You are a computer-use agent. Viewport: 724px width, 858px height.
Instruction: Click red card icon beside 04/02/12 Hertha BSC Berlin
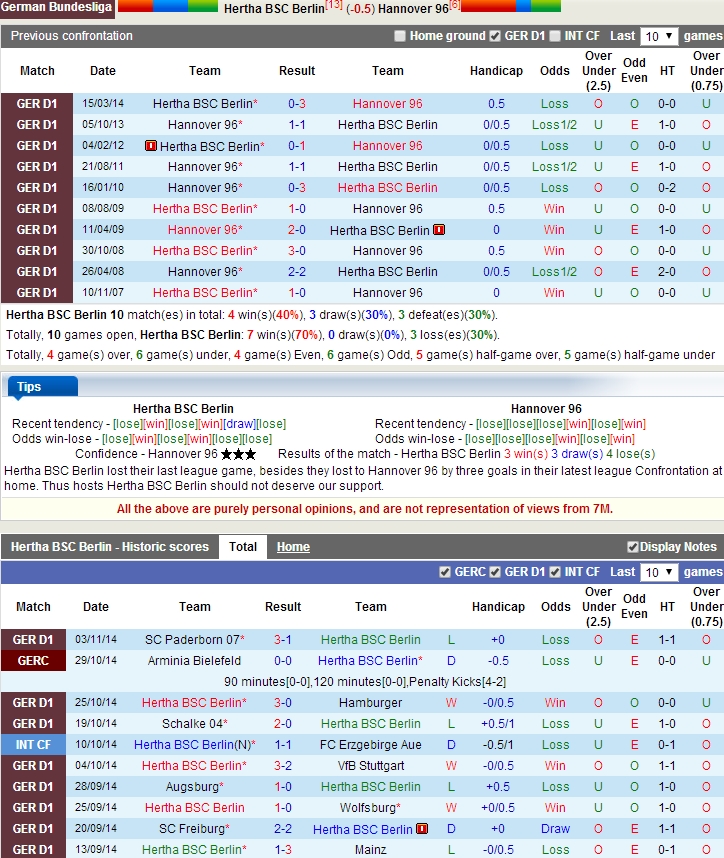[x=150, y=146]
